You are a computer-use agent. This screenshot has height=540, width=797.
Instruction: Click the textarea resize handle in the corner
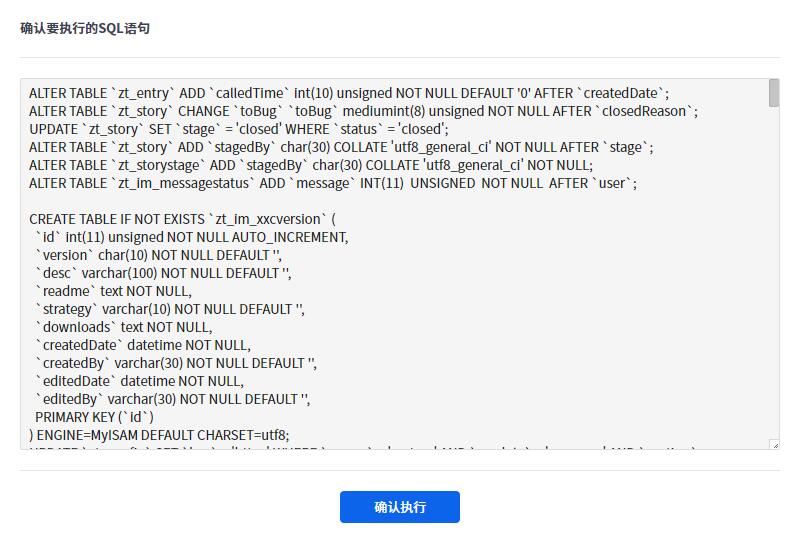click(x=774, y=444)
